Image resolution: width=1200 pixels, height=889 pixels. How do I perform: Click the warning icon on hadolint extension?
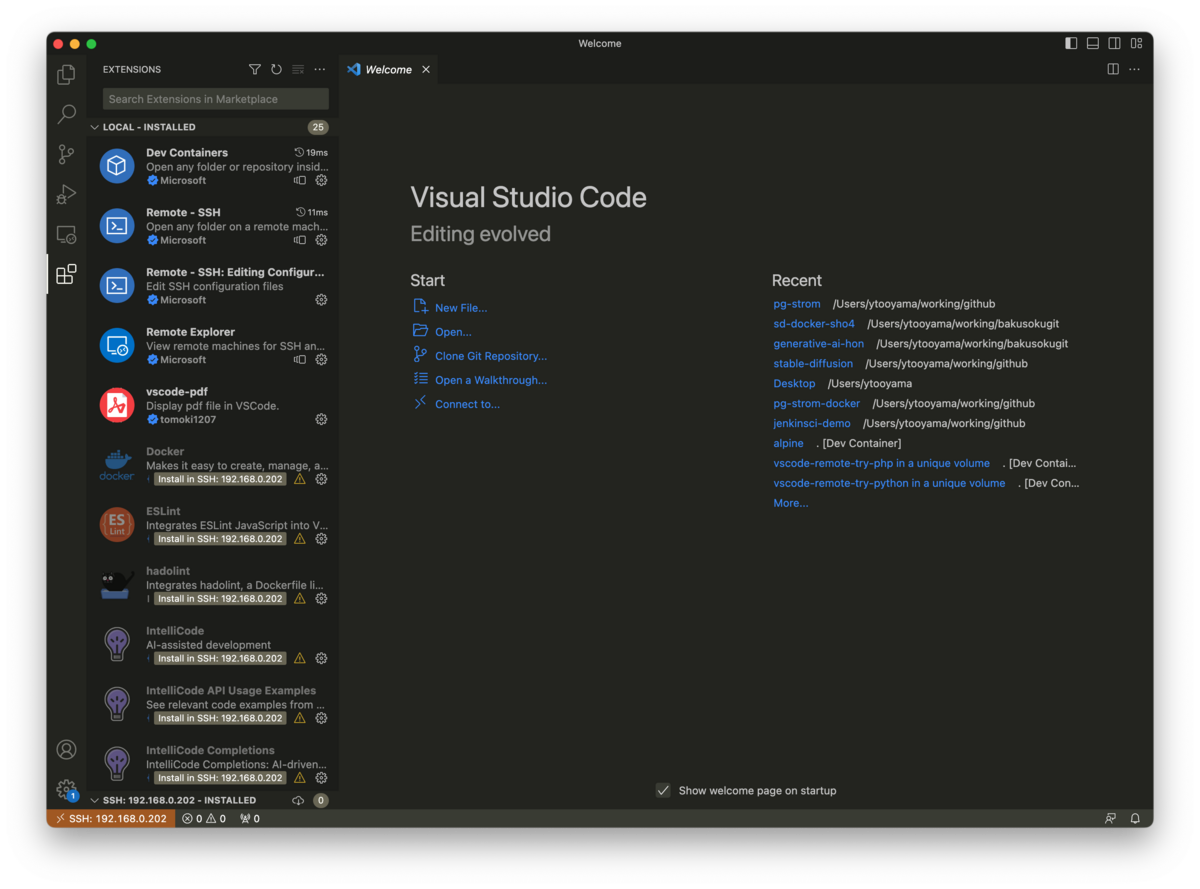(299, 598)
